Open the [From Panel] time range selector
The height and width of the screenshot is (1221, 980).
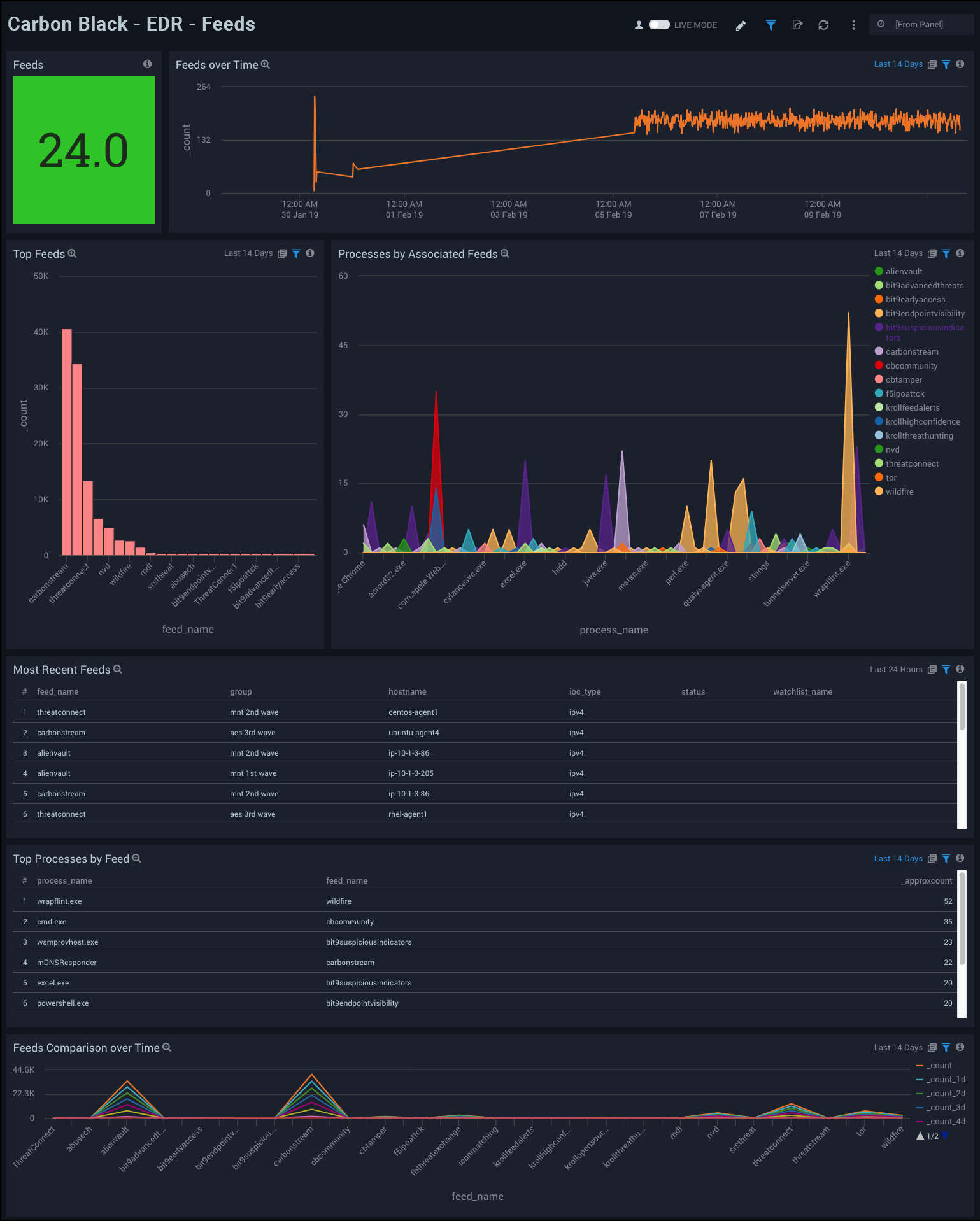(x=919, y=25)
